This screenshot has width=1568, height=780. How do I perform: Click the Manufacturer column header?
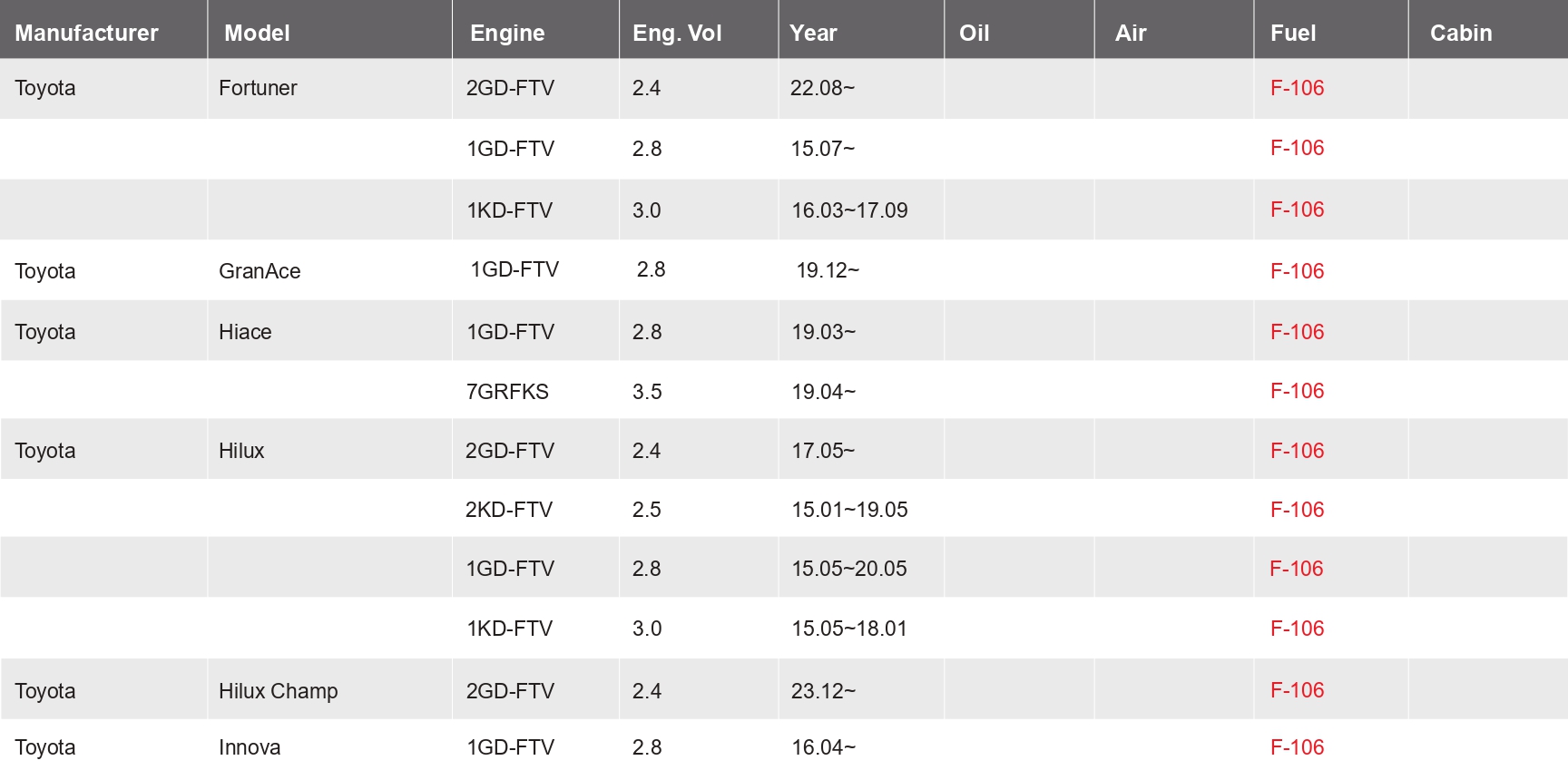pos(86,33)
